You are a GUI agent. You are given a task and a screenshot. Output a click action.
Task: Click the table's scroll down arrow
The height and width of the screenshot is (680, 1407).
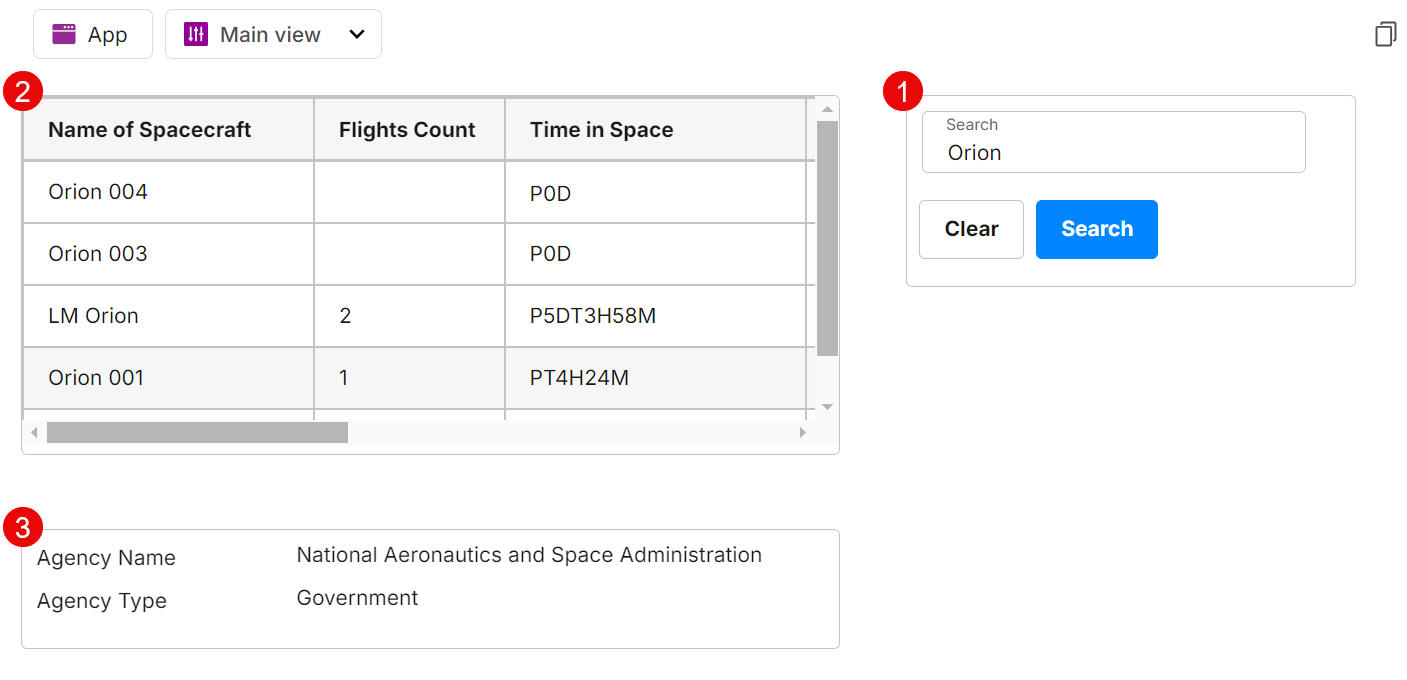827,407
